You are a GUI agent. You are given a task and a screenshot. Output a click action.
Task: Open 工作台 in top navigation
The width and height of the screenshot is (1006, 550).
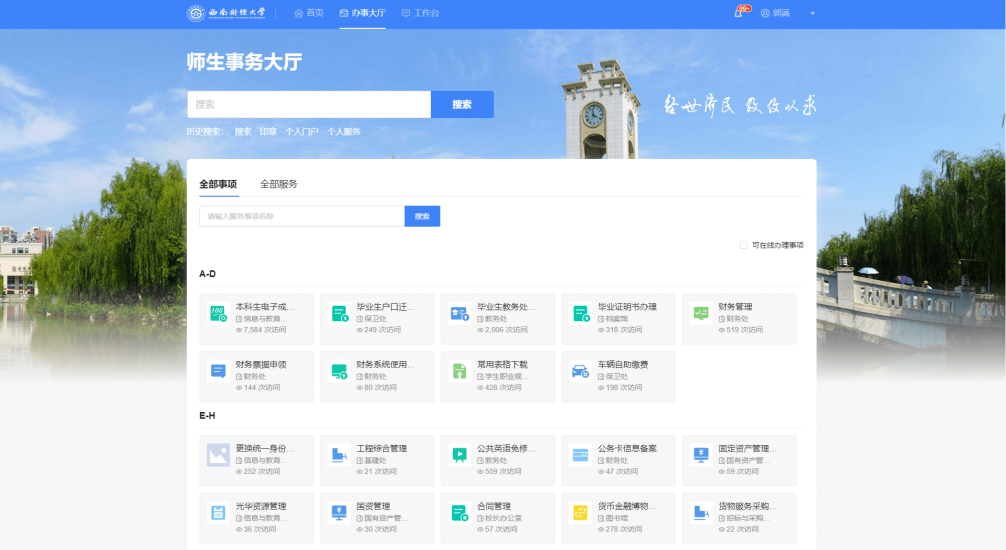(x=420, y=13)
